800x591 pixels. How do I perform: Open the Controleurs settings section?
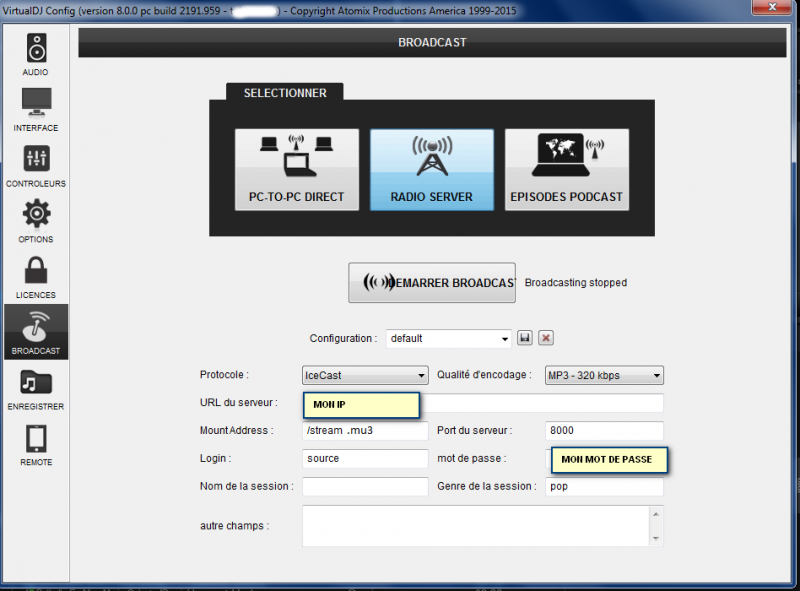click(x=36, y=166)
